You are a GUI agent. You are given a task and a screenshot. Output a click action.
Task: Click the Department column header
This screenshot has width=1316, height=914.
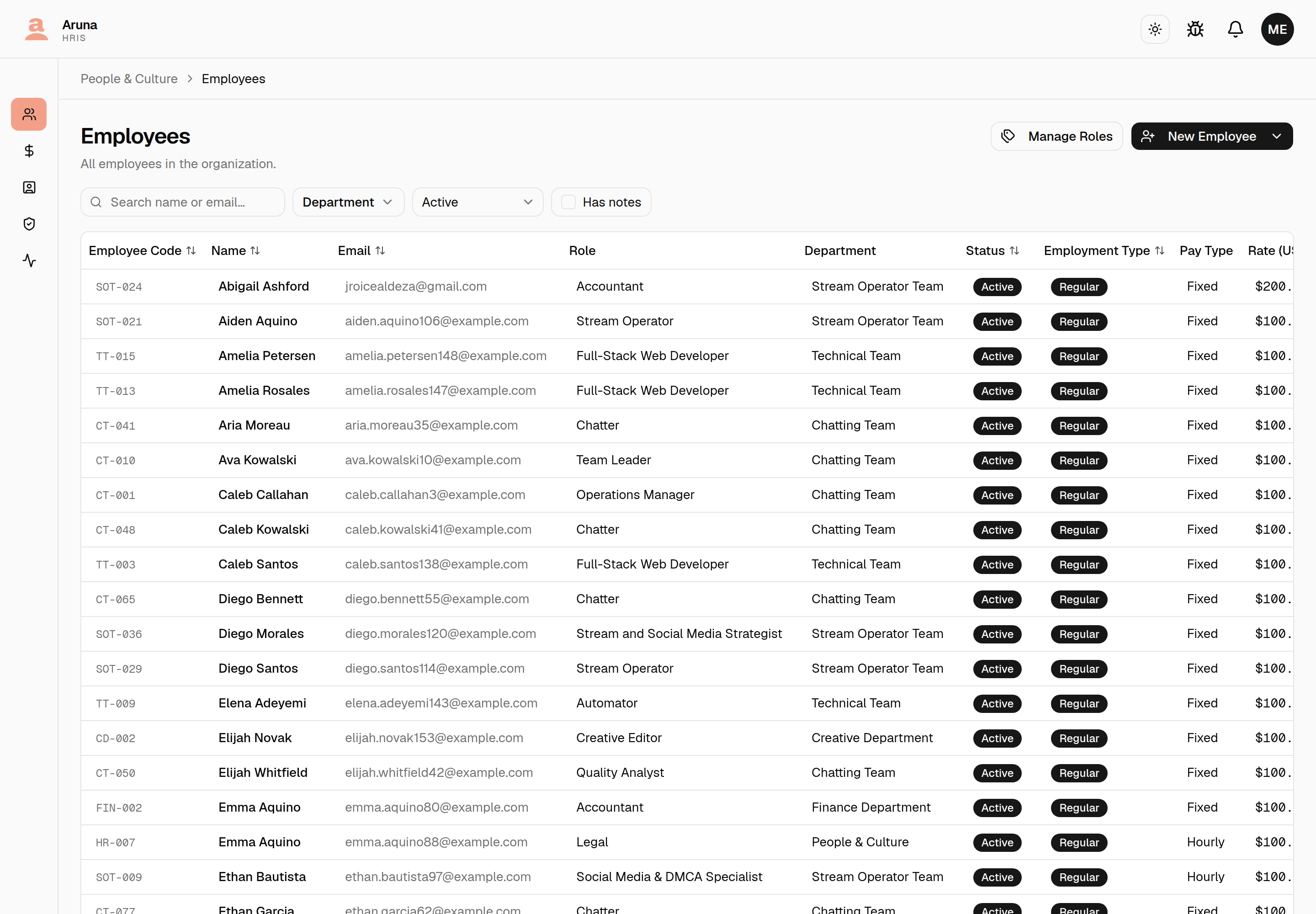[x=839, y=251]
